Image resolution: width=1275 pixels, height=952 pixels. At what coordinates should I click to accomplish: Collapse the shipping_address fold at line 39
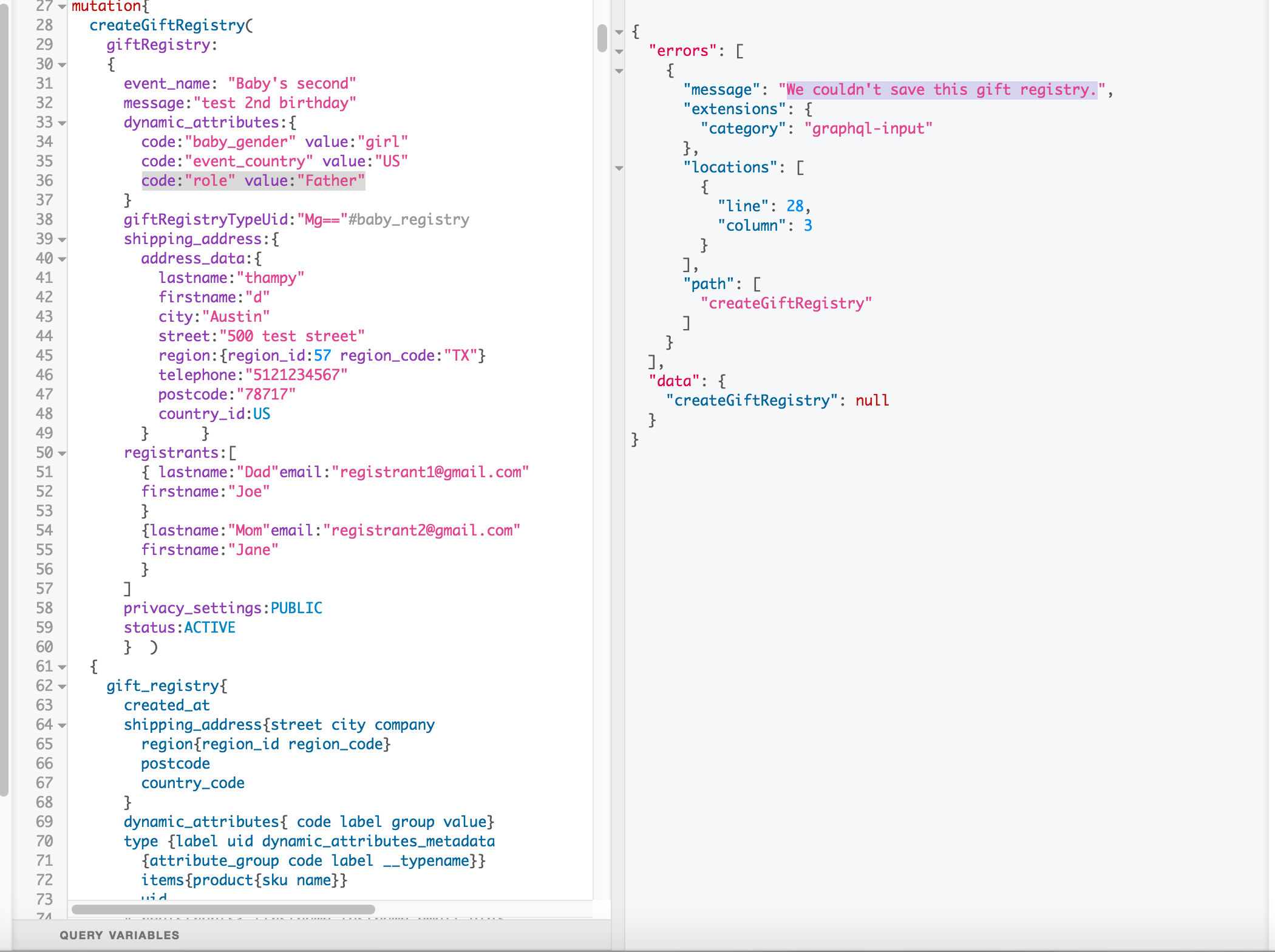coord(61,239)
